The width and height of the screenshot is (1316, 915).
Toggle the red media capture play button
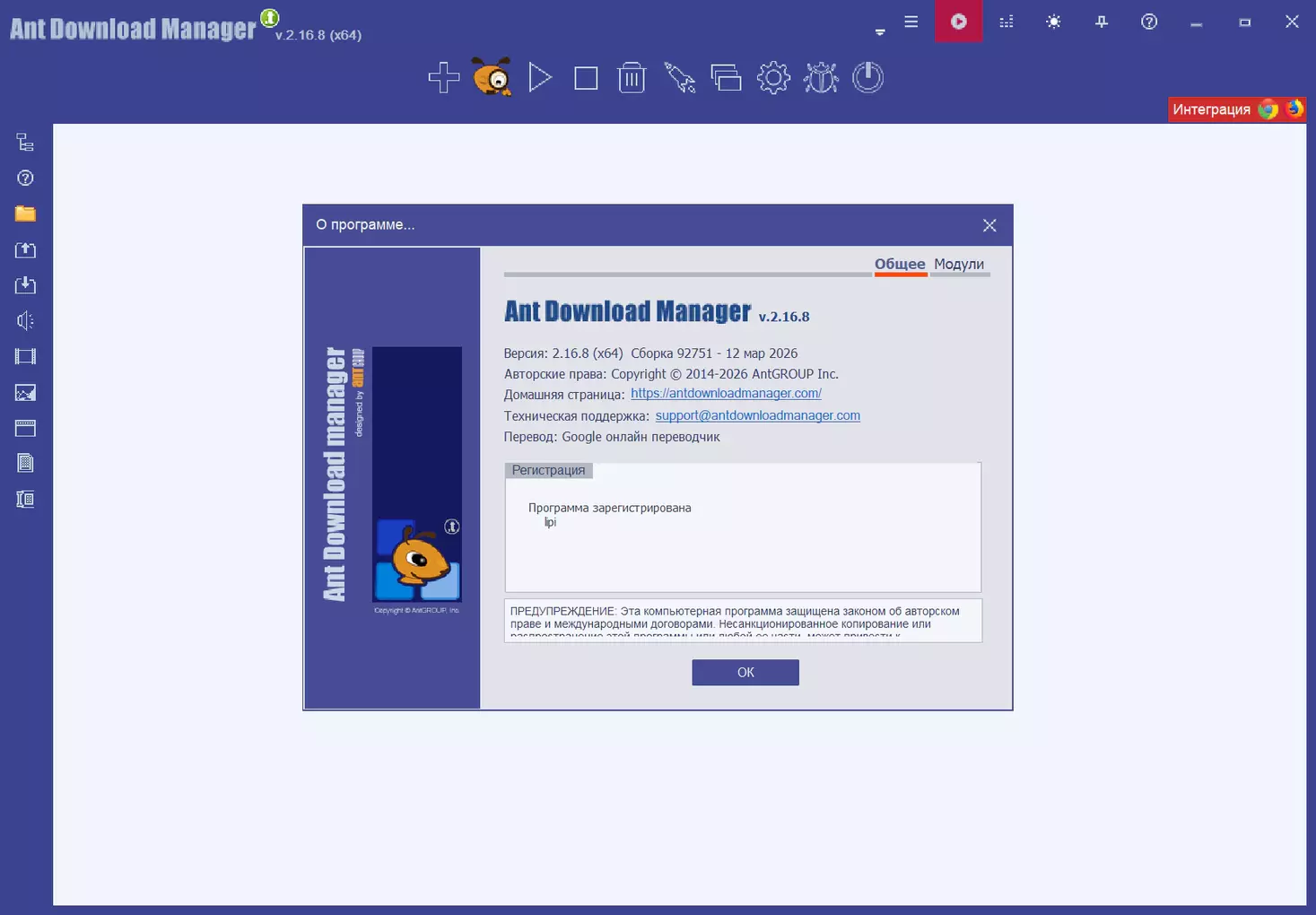pos(959,22)
